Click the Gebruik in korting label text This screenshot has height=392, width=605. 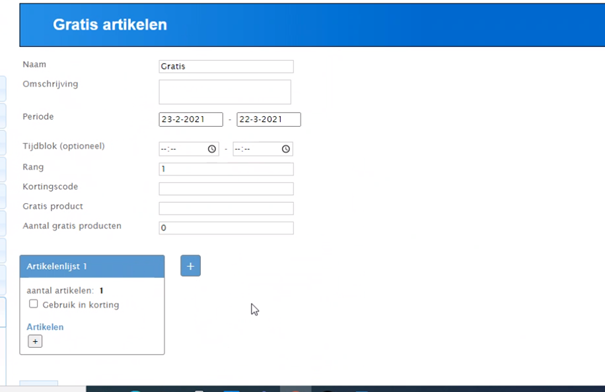pos(81,305)
